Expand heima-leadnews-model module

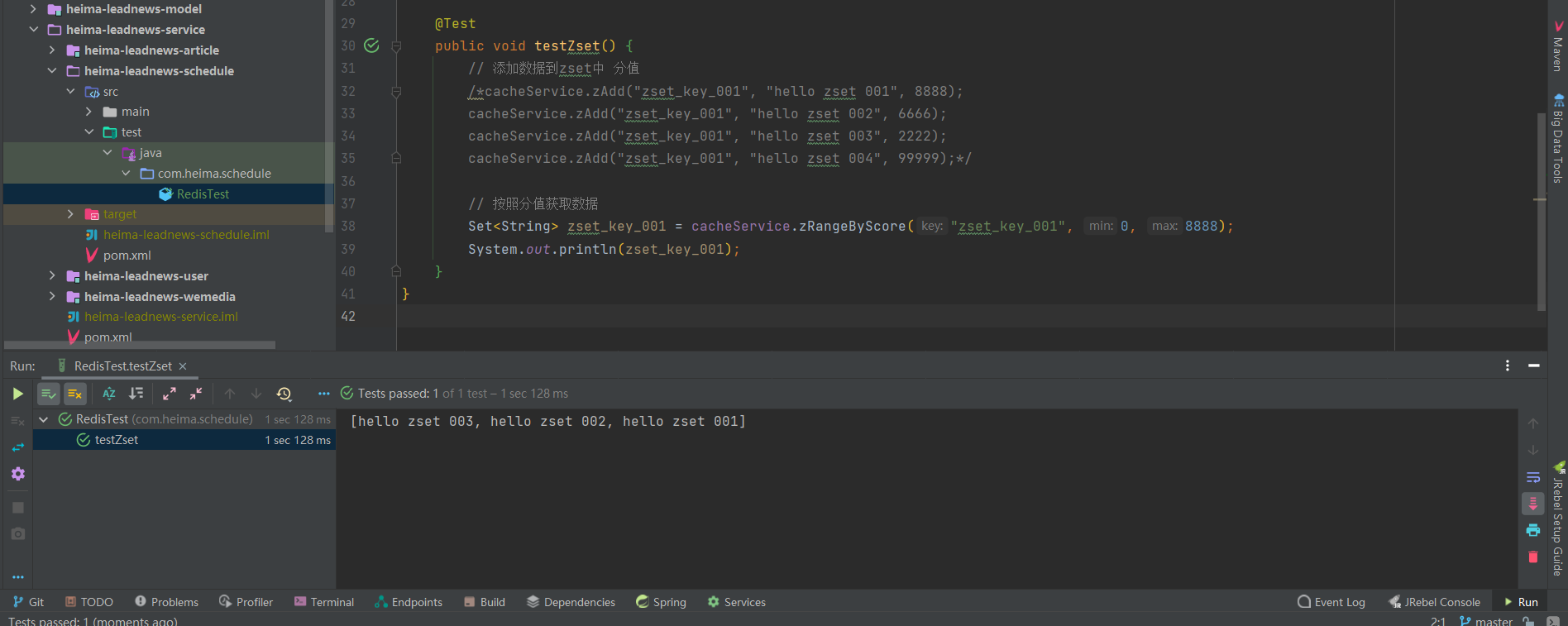33,9
